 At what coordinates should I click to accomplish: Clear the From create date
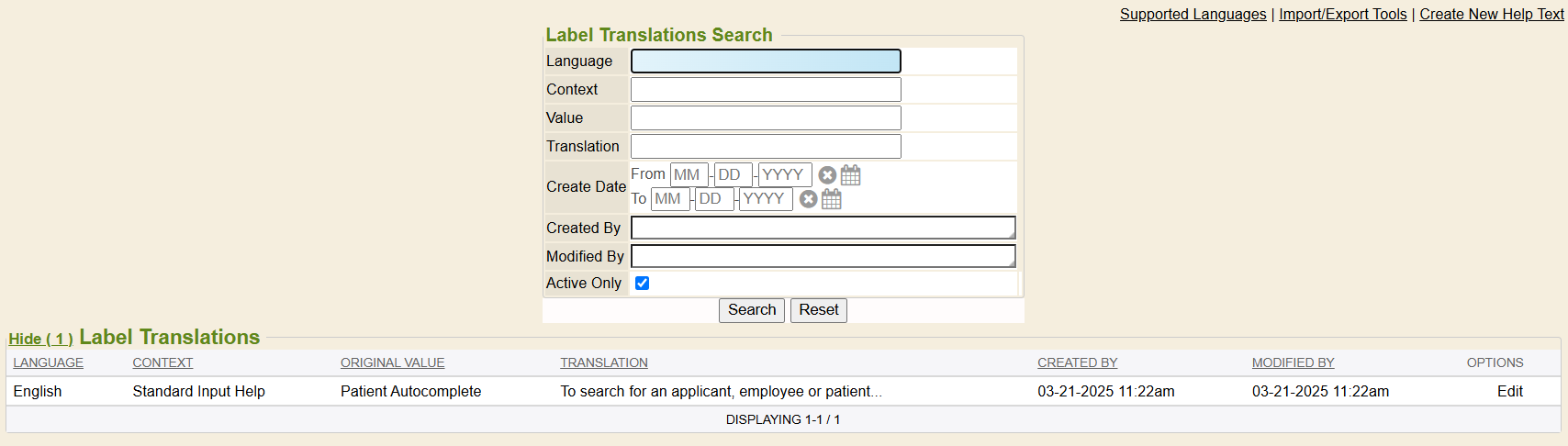pos(827,175)
